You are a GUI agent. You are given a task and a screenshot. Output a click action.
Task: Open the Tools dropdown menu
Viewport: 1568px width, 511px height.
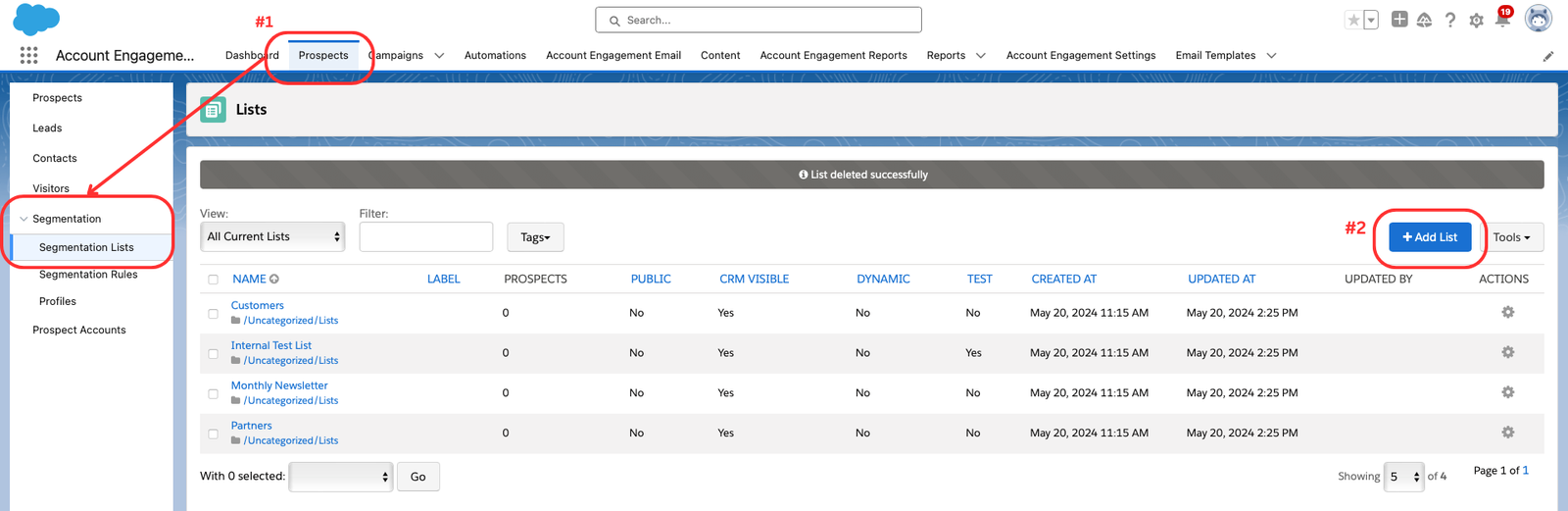point(1511,237)
